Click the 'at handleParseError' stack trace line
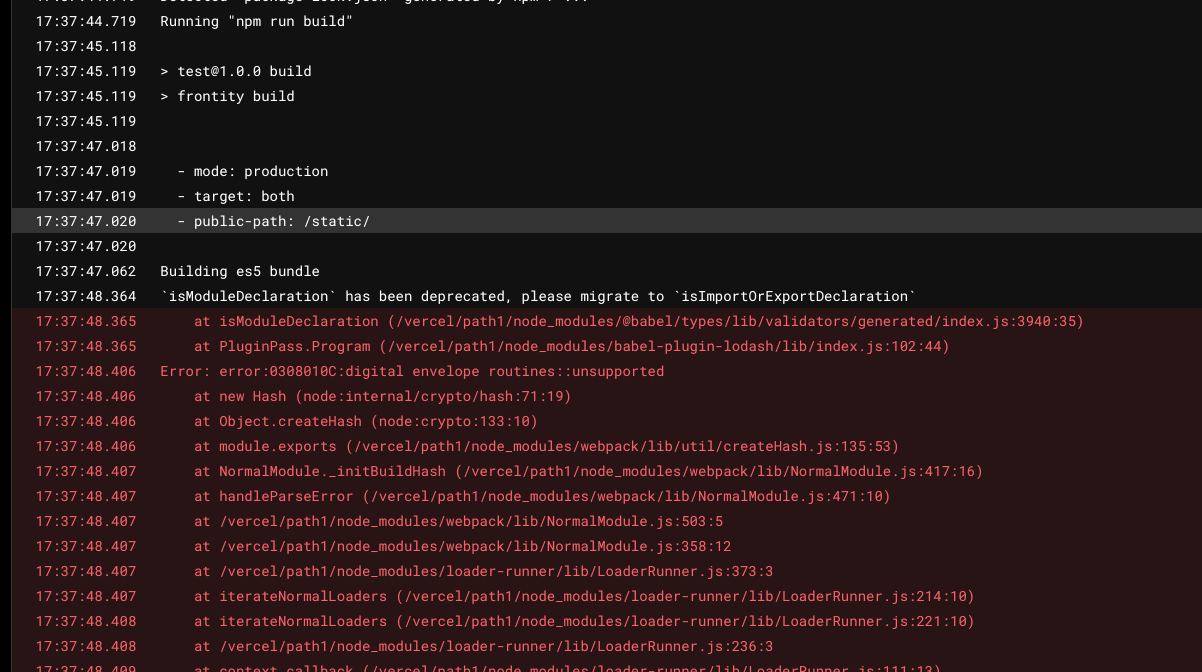Image resolution: width=1202 pixels, height=672 pixels. pos(542,496)
